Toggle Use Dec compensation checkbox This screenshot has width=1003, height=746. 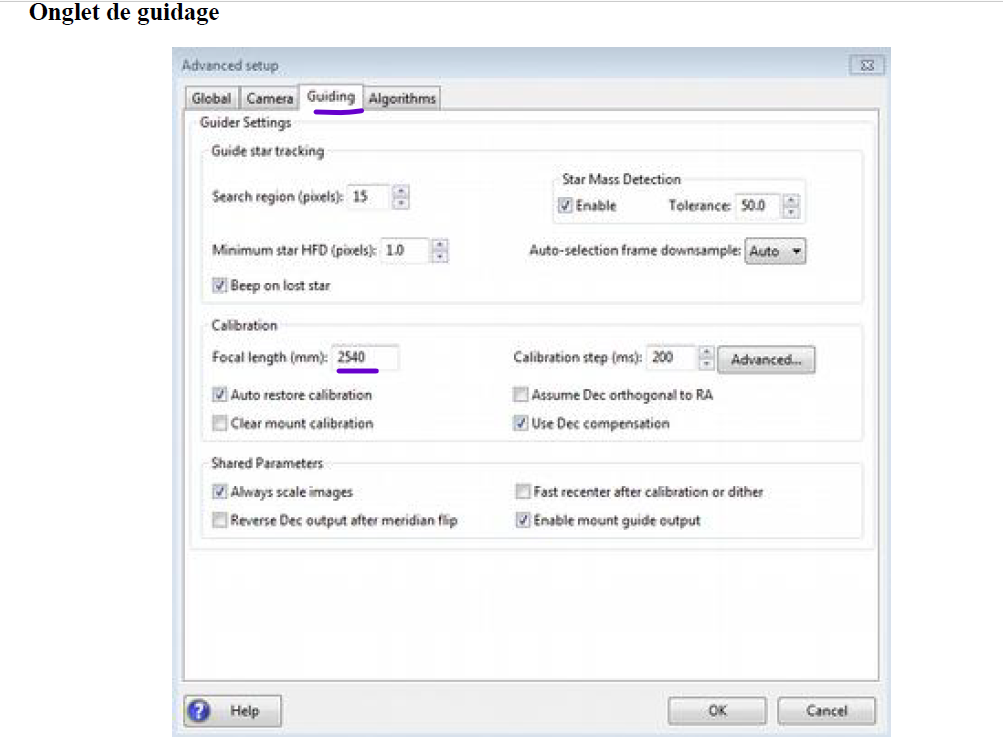[521, 423]
